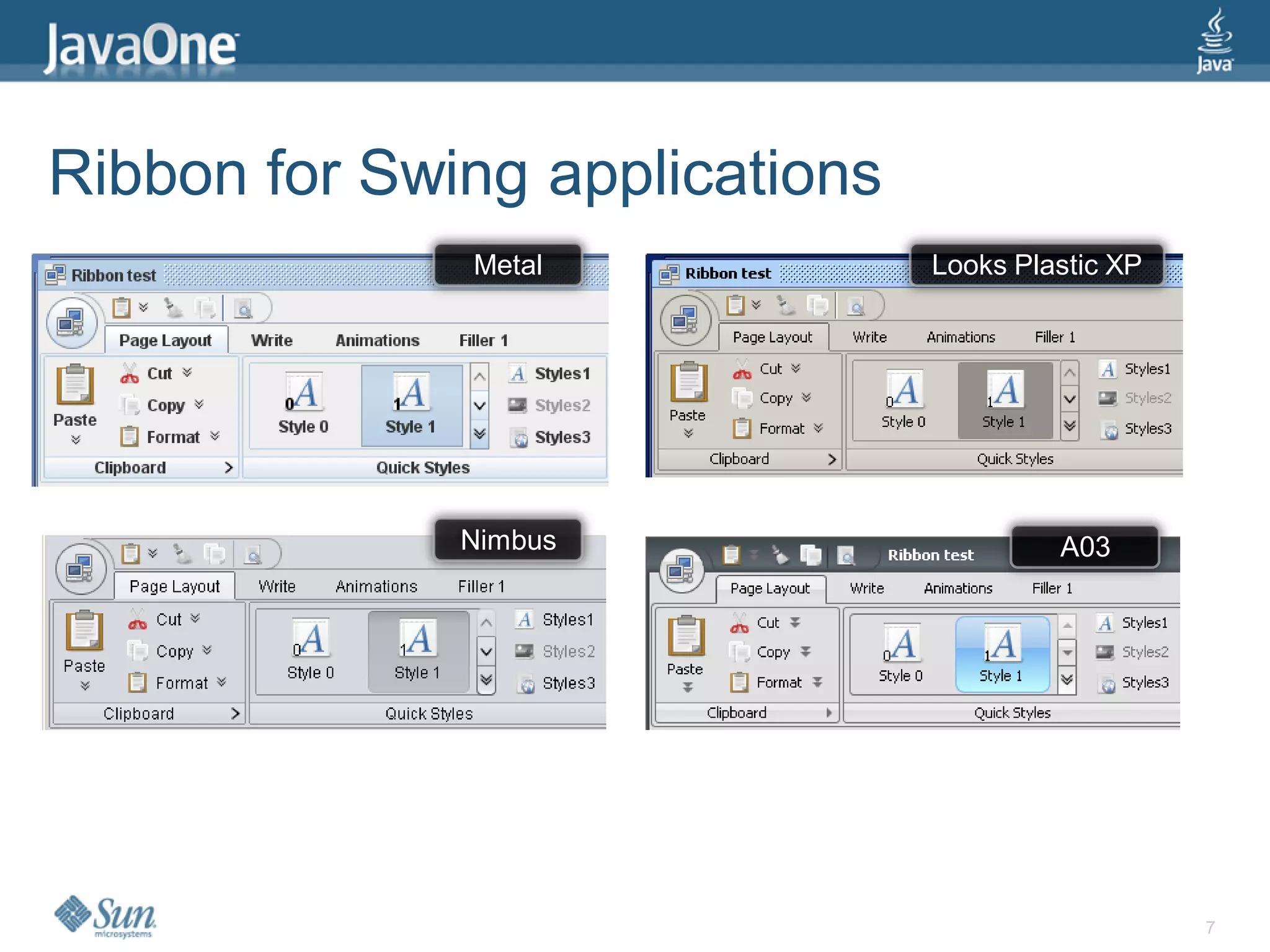Screen dimensions: 1270x952
Task: Click Cut scissors icon in Nimbus ribbon
Action: 137,620
